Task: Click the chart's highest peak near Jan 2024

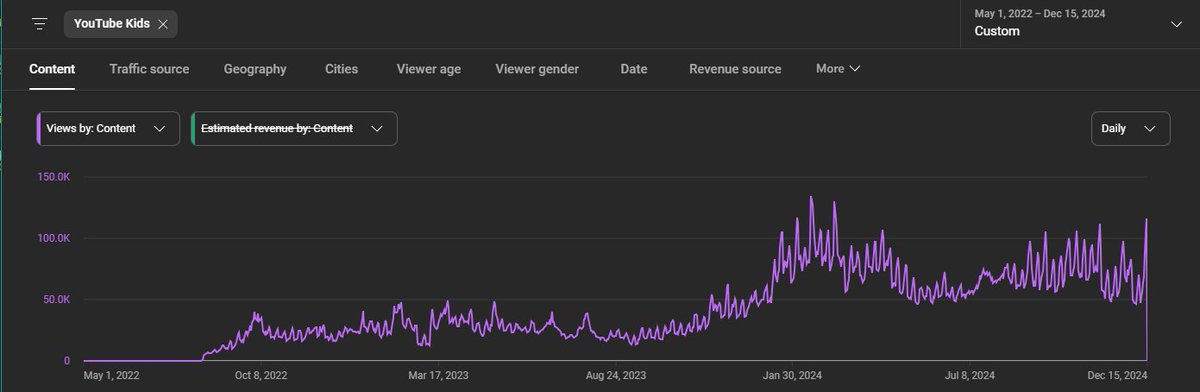Action: (811, 197)
